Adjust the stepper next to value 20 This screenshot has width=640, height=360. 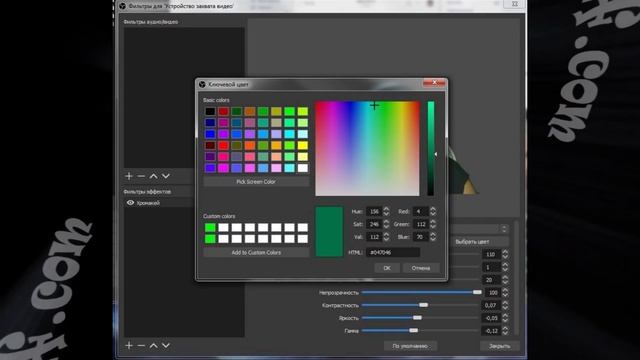pos(505,280)
